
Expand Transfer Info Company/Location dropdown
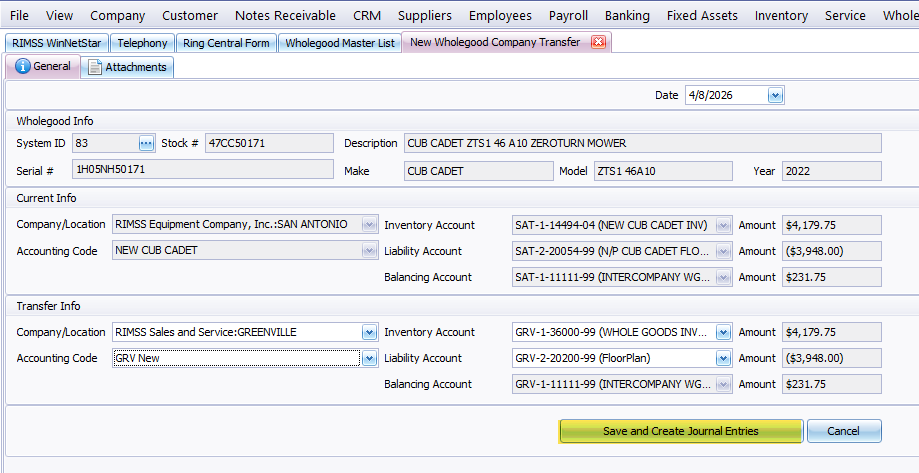pos(369,332)
